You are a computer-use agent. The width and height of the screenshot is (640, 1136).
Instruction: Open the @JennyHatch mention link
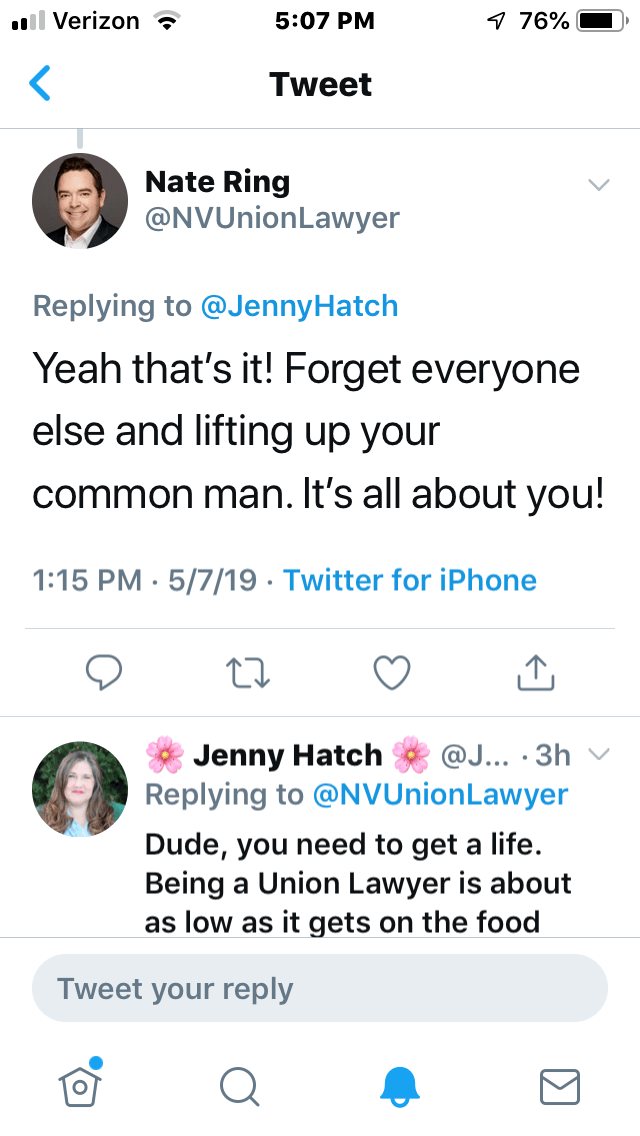pyautogui.click(x=299, y=306)
